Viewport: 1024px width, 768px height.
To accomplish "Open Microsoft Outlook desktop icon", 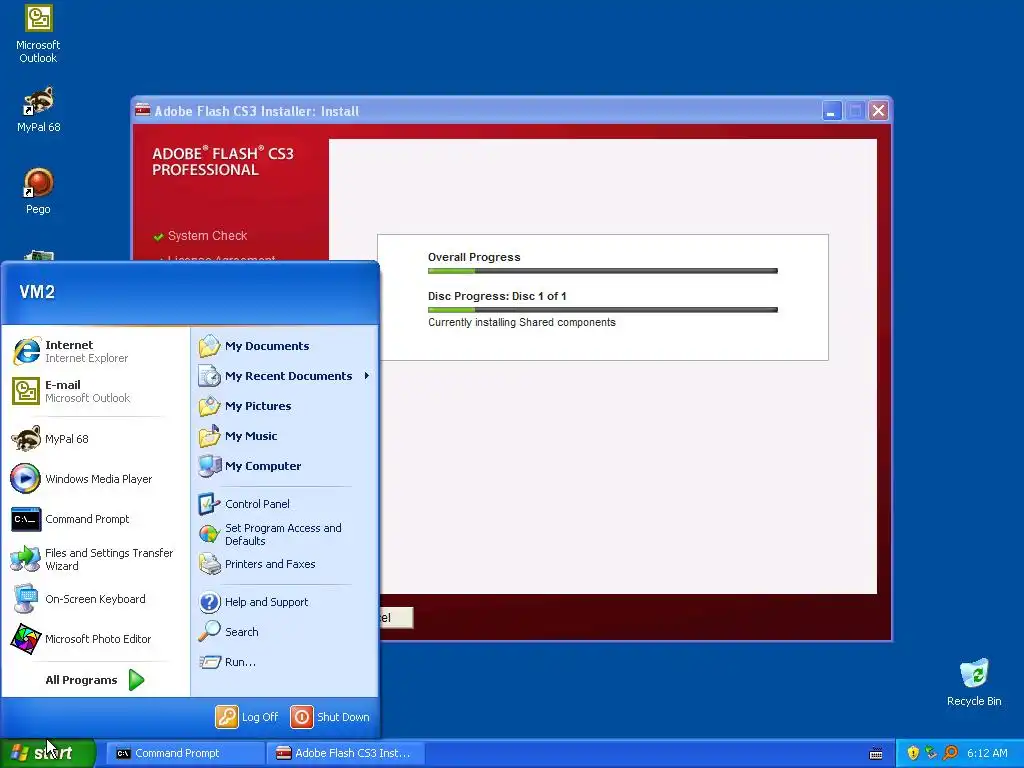I will coord(38,34).
